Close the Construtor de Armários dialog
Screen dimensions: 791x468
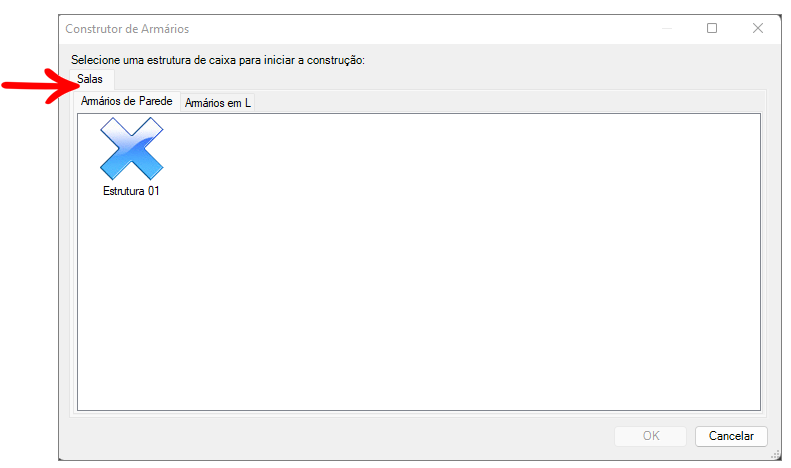pyautogui.click(x=757, y=29)
